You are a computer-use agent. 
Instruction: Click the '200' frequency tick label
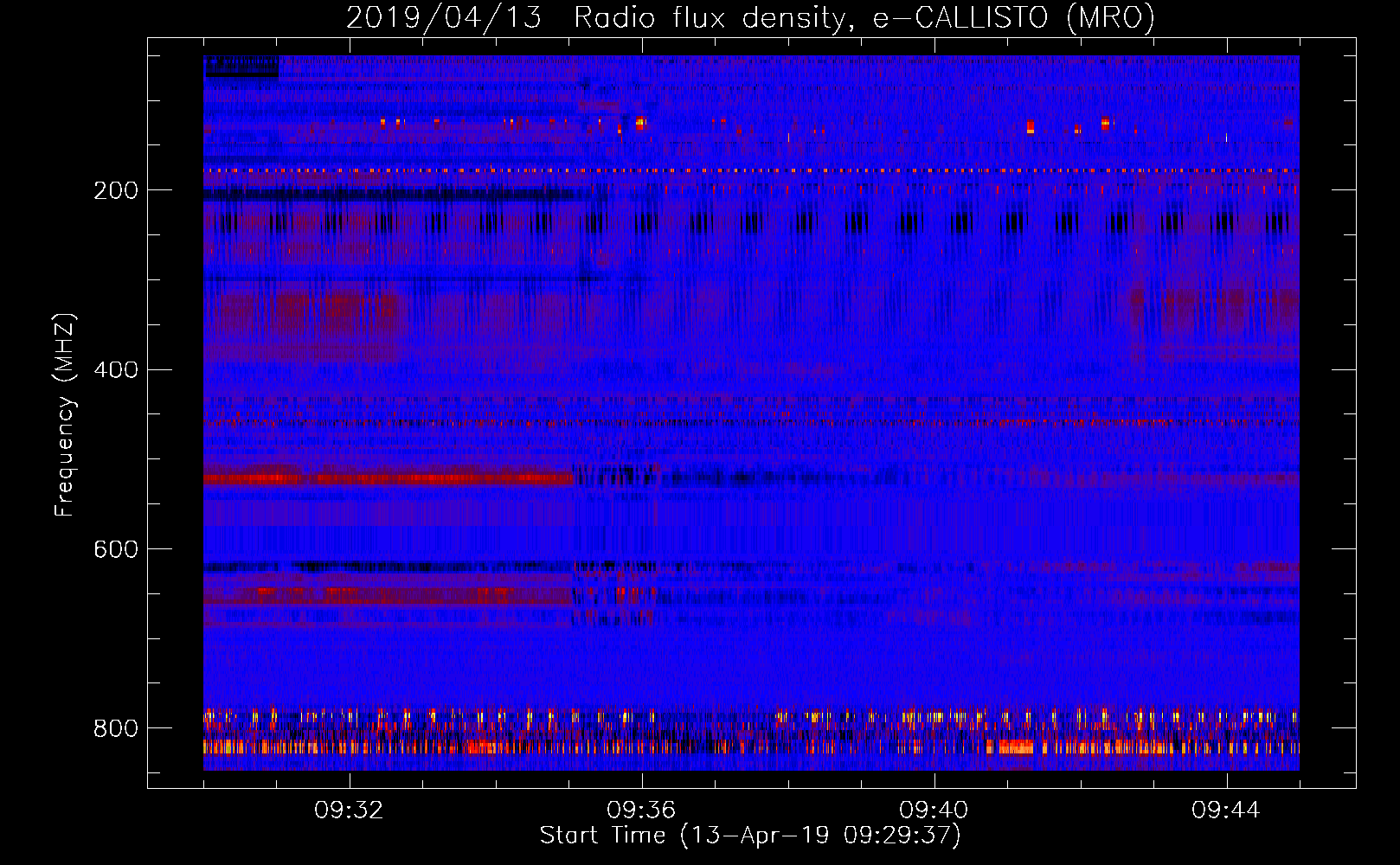point(115,191)
